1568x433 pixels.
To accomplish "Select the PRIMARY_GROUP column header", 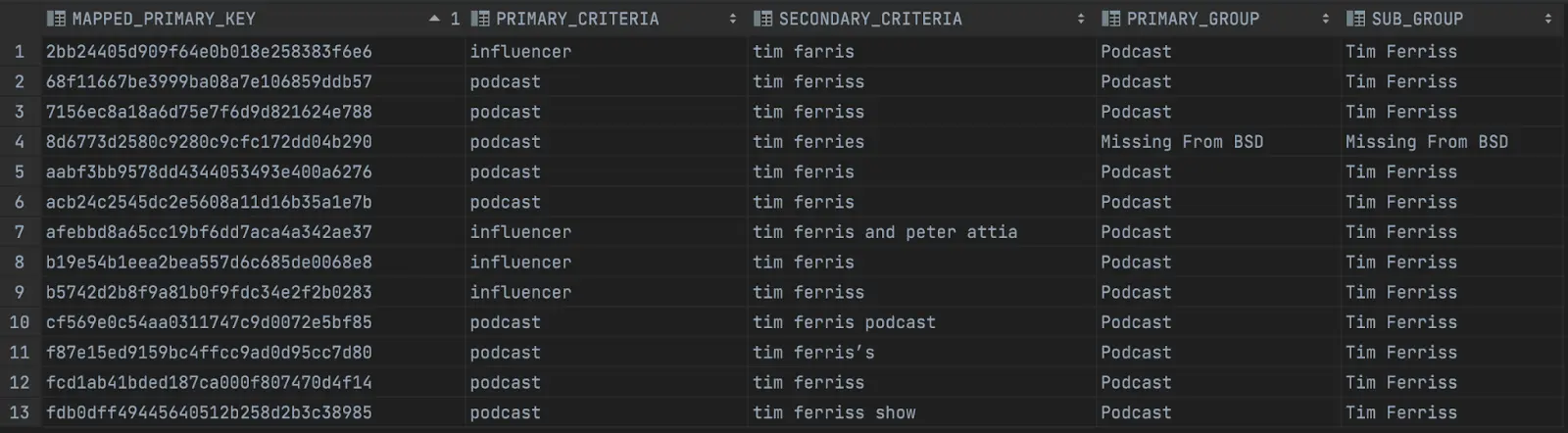I will click(x=1217, y=19).
